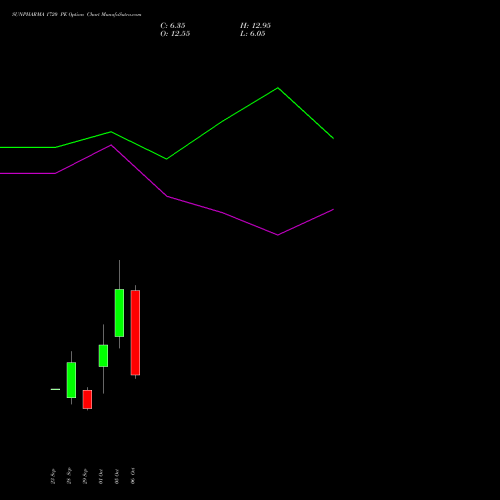Click the green candlestick above the 28 Sep label
500x500 pixels.
(71, 380)
